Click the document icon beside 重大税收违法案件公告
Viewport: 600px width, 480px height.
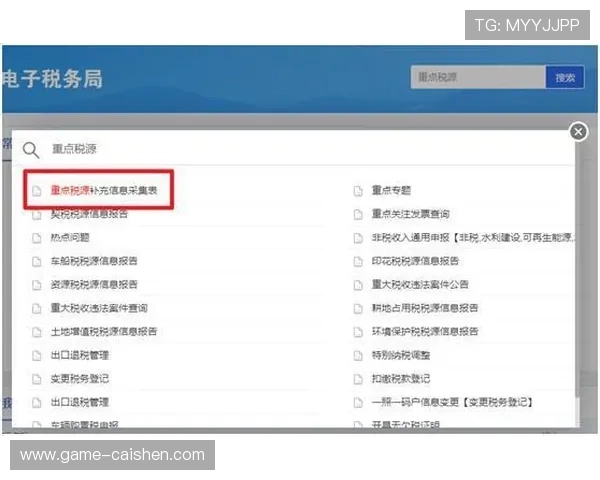[358, 285]
